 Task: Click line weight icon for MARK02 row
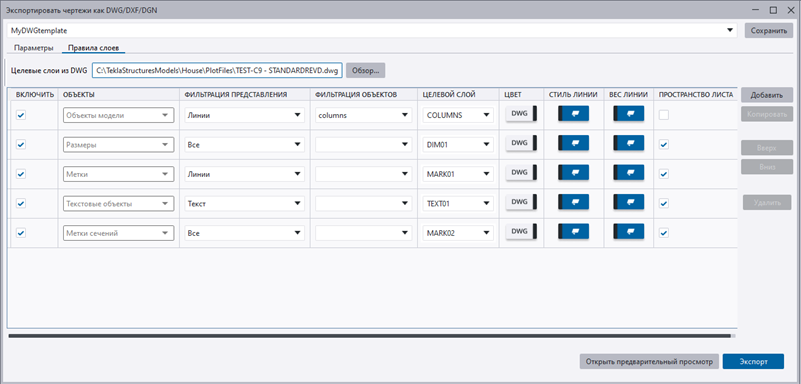pos(628,232)
